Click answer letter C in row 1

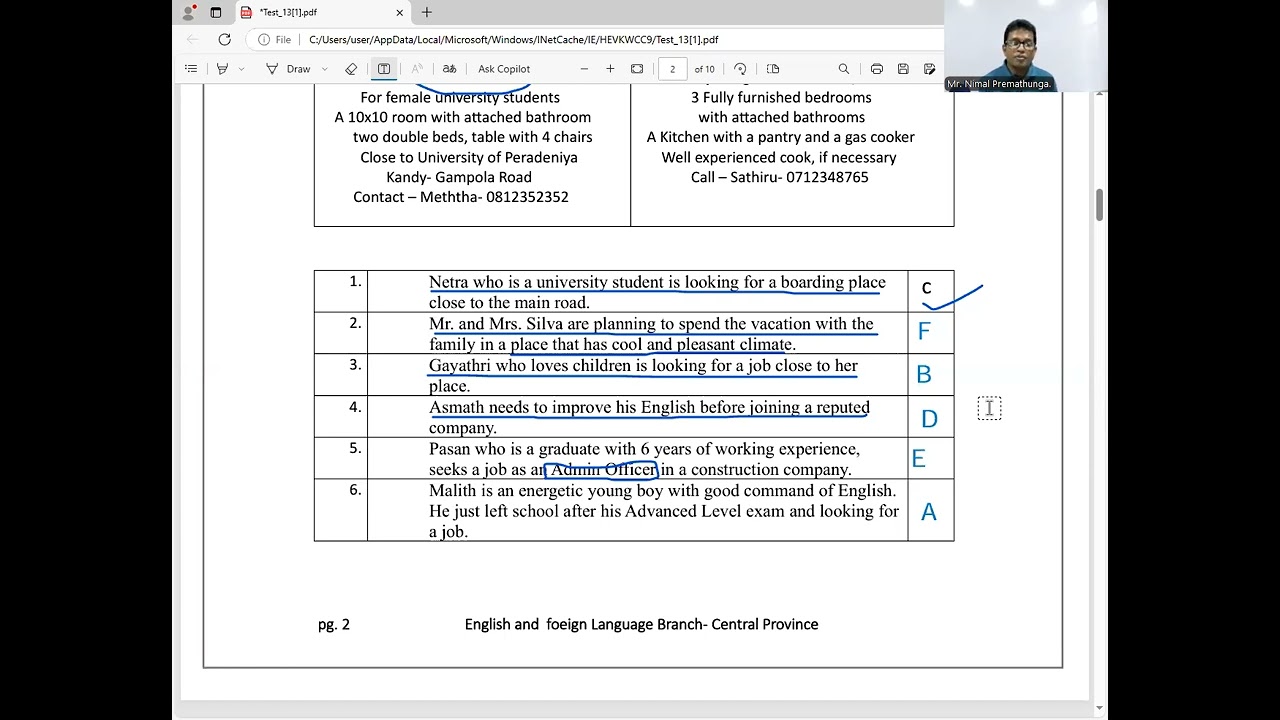pos(926,289)
